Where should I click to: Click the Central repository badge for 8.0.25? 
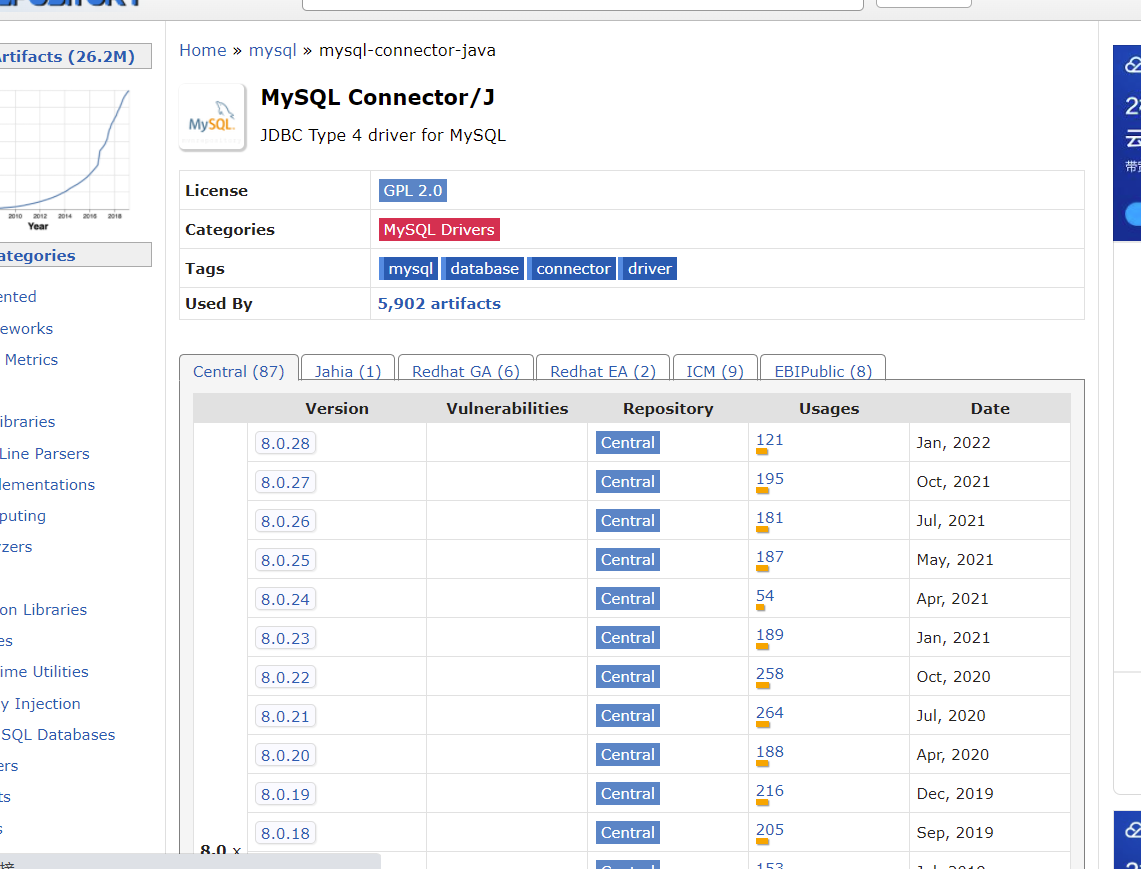coord(628,560)
